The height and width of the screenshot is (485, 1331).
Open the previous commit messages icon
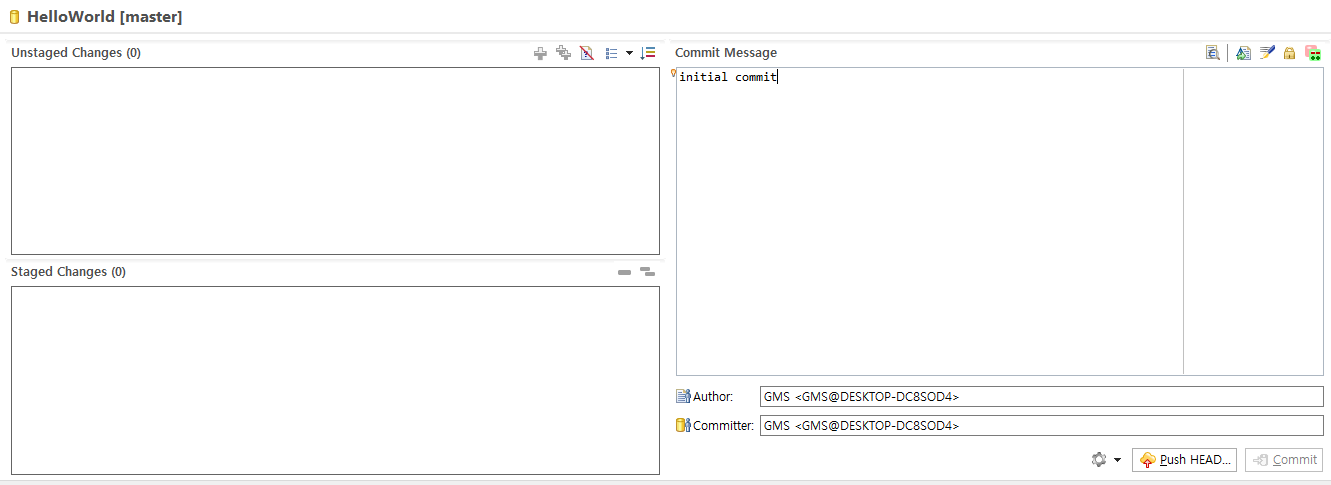coord(1213,53)
